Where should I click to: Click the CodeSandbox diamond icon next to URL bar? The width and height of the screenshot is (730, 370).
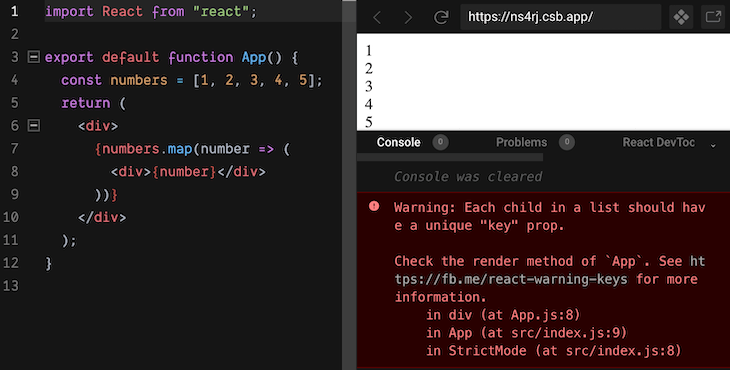681,17
